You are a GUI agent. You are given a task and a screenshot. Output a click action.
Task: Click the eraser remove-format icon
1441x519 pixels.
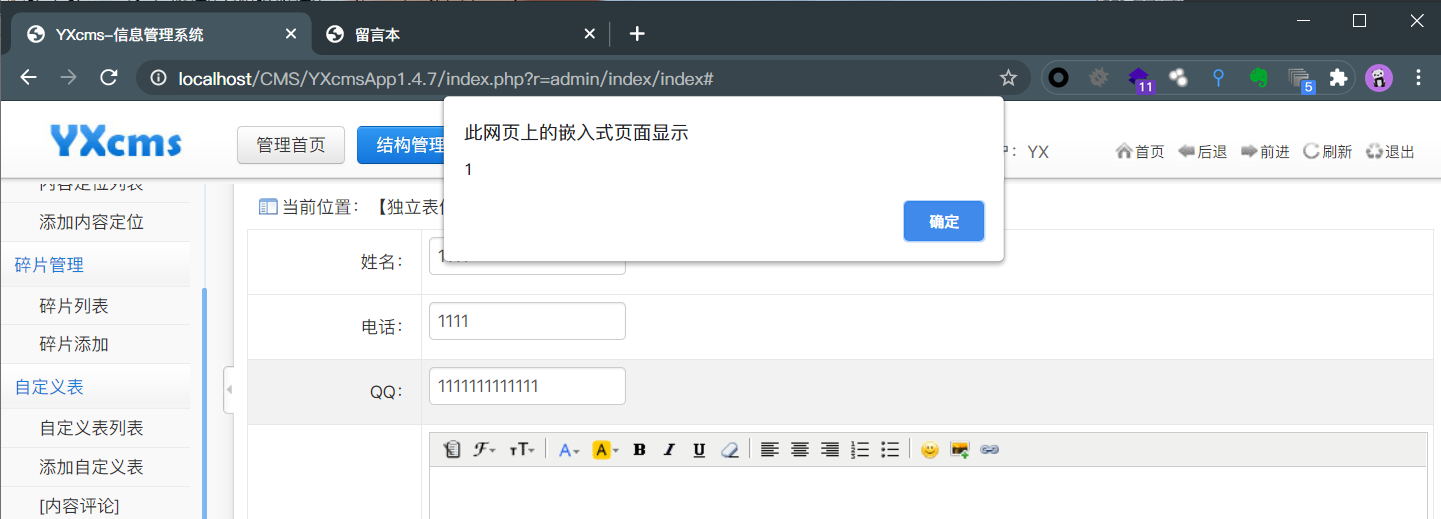[x=729, y=450]
